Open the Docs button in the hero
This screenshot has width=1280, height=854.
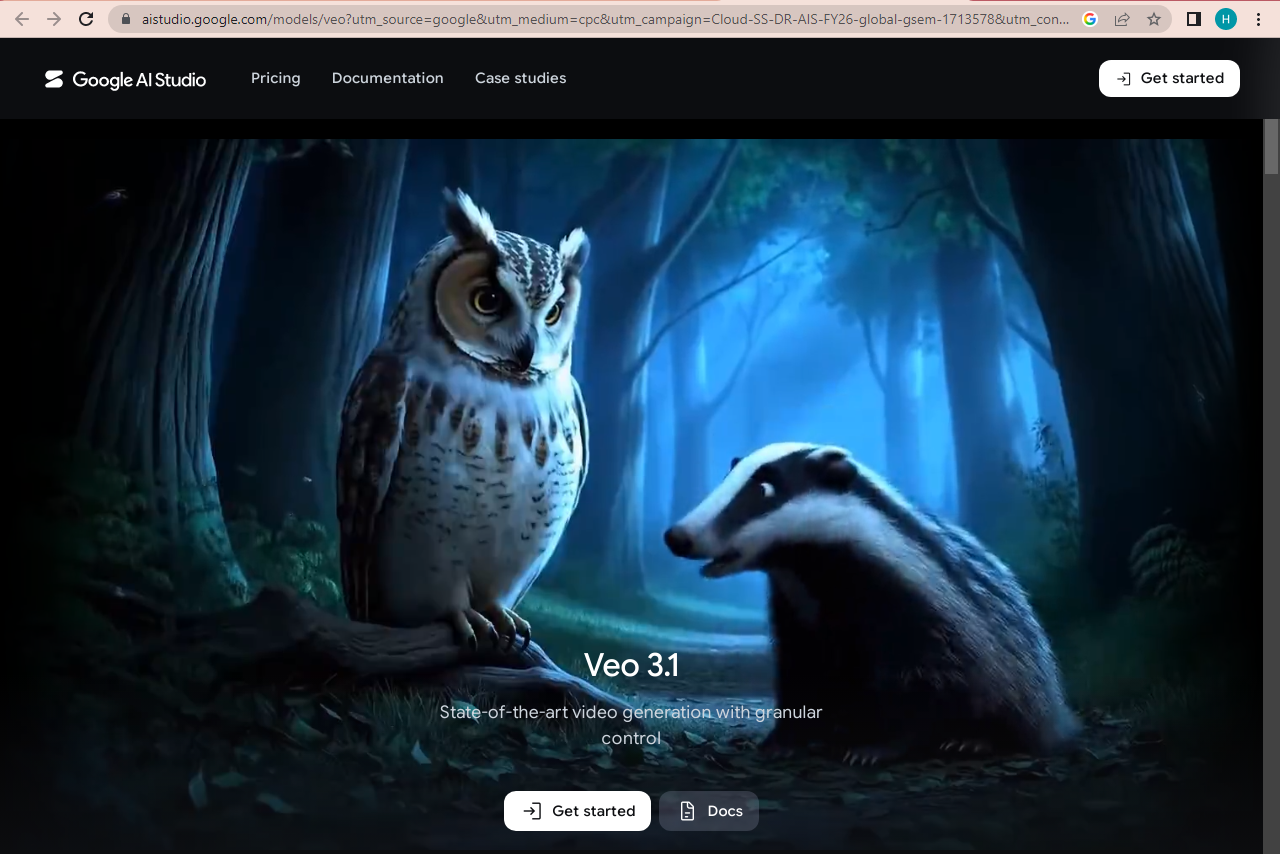pyautogui.click(x=709, y=811)
